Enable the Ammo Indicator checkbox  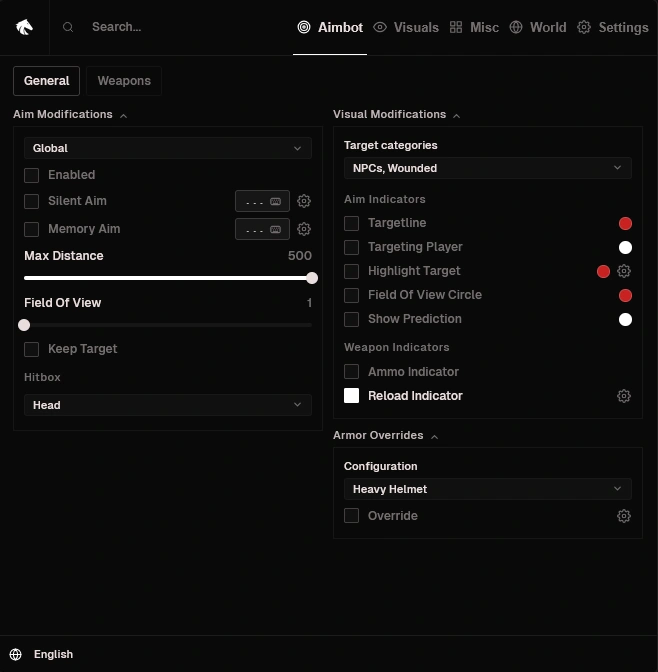[352, 372]
